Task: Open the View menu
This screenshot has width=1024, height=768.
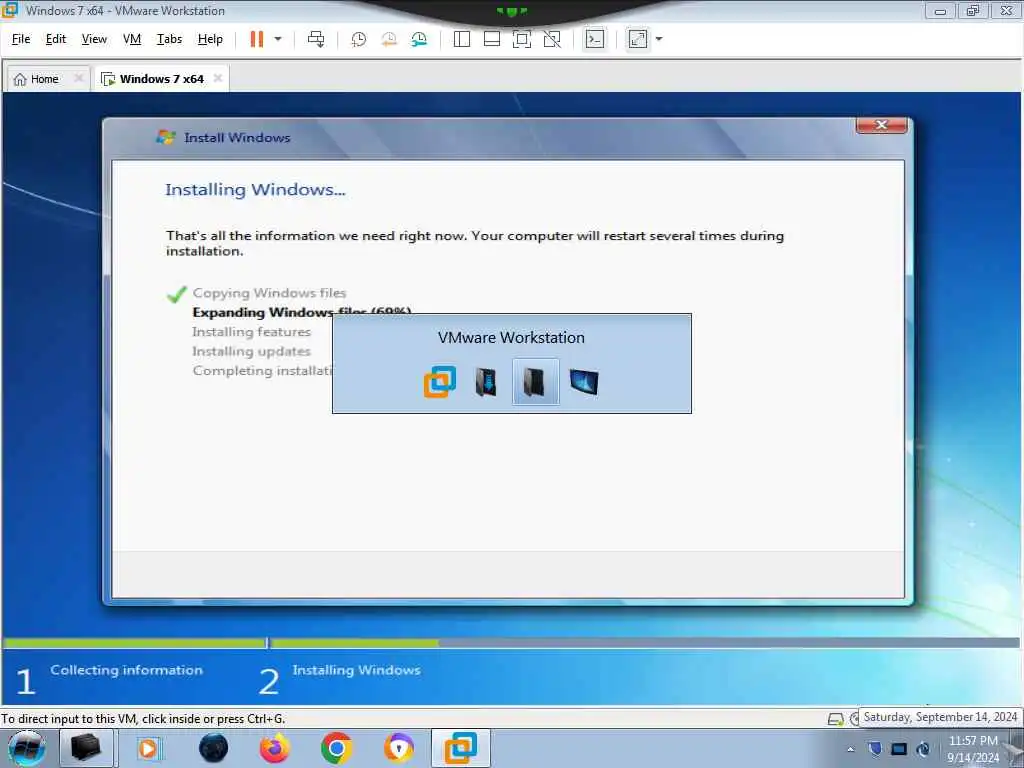Action: click(94, 39)
